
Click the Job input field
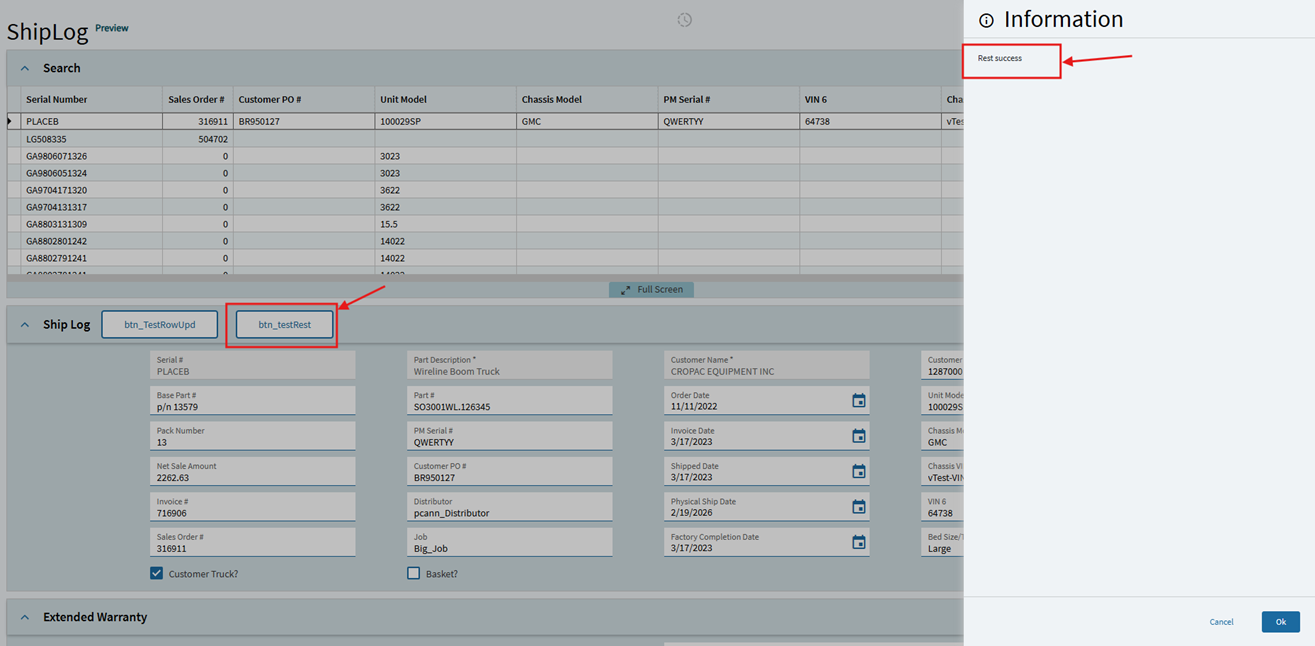(509, 542)
